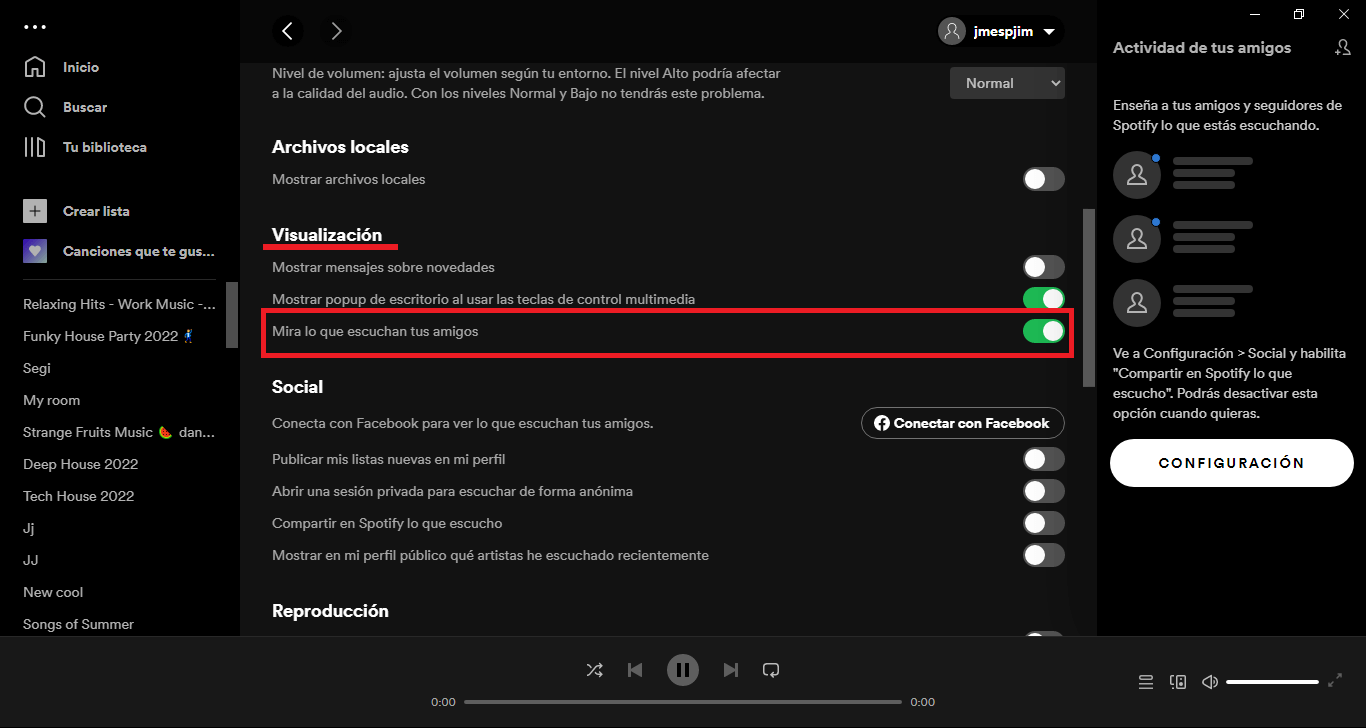1366x728 pixels.
Task: Click the Crear lista plus icon
Action: point(35,211)
